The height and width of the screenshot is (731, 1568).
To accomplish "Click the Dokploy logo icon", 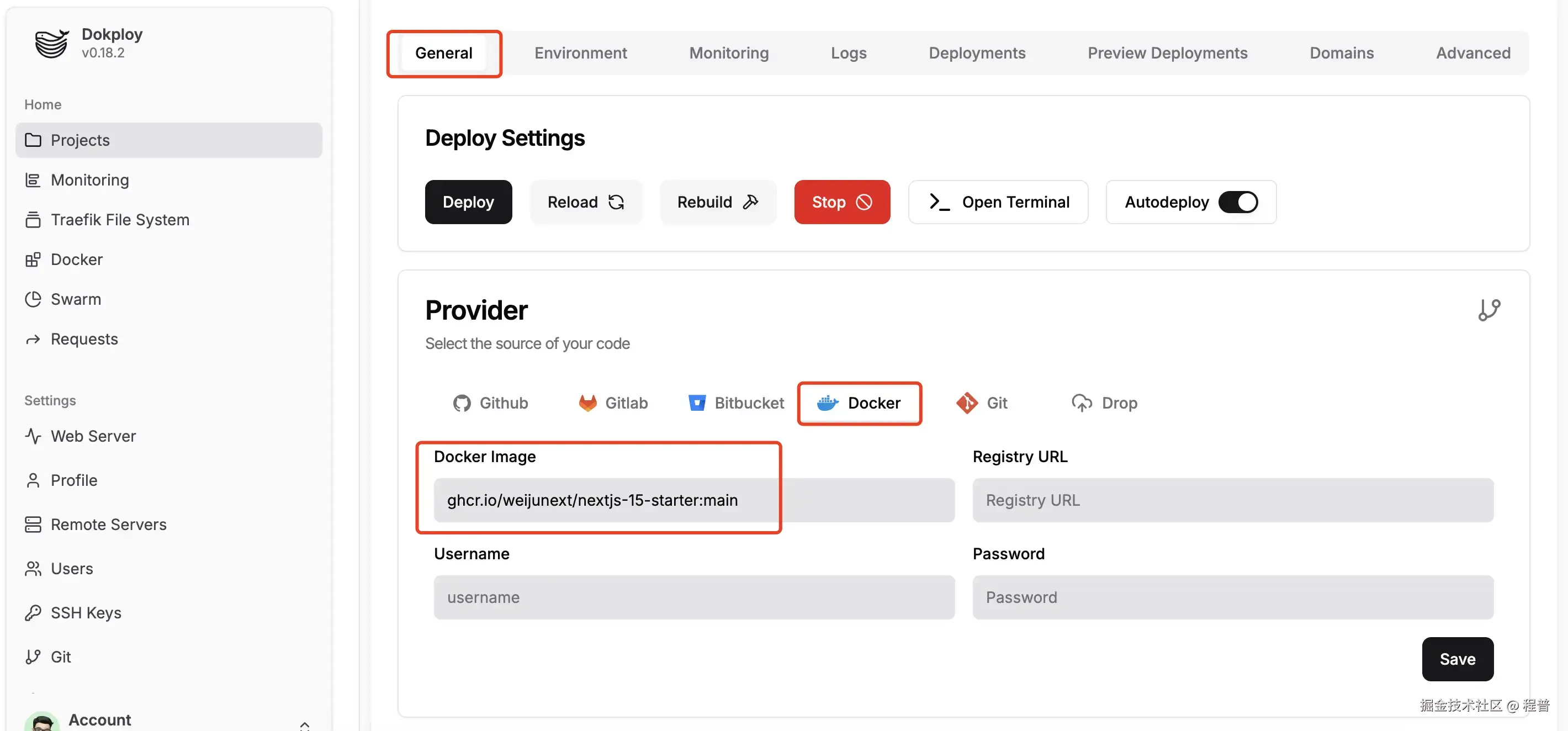I will coord(51,43).
